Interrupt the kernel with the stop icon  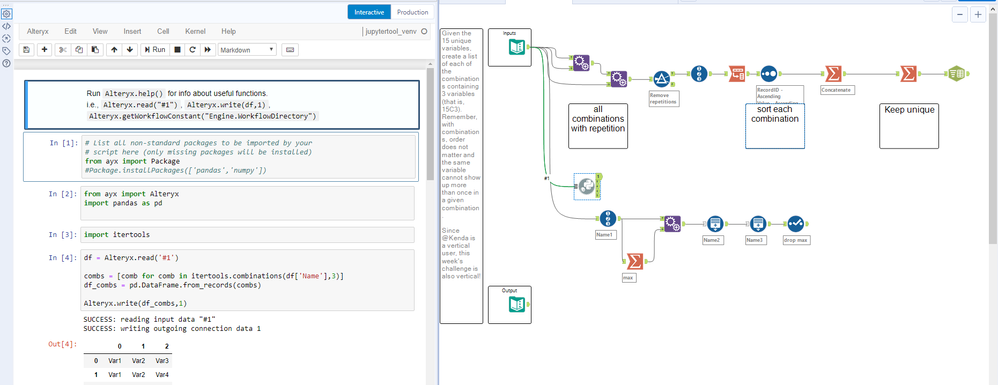(178, 49)
